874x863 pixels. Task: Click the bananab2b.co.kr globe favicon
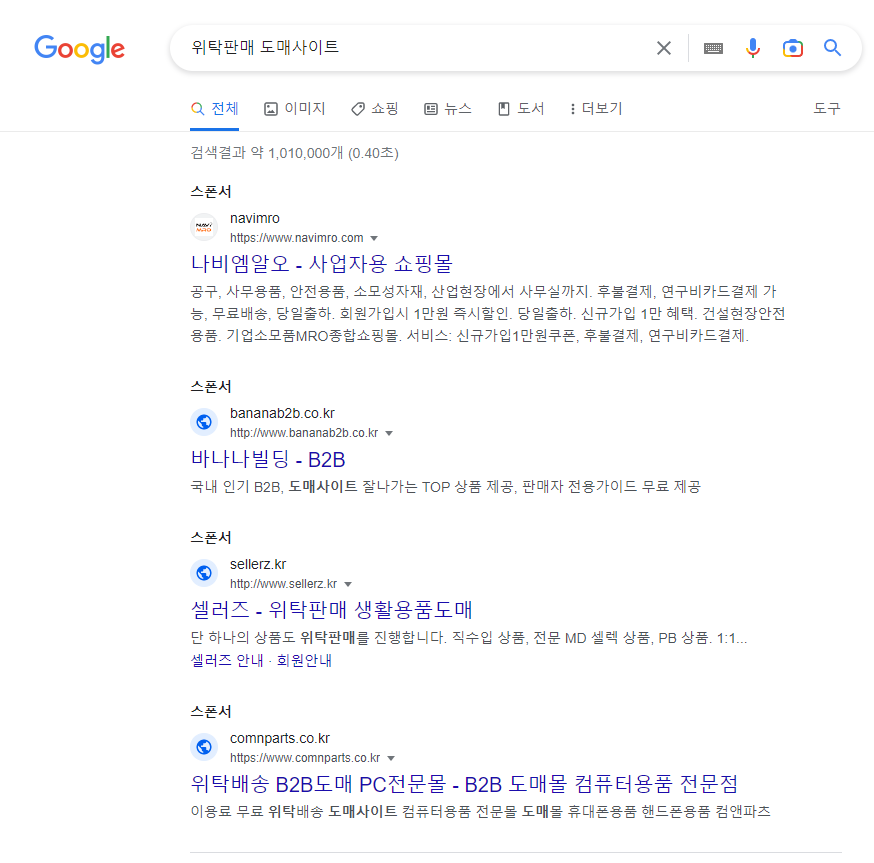[x=204, y=422]
